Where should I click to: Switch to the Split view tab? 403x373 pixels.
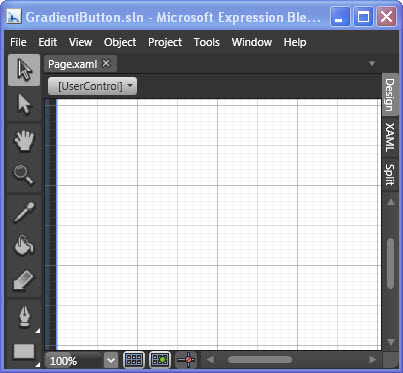point(390,174)
